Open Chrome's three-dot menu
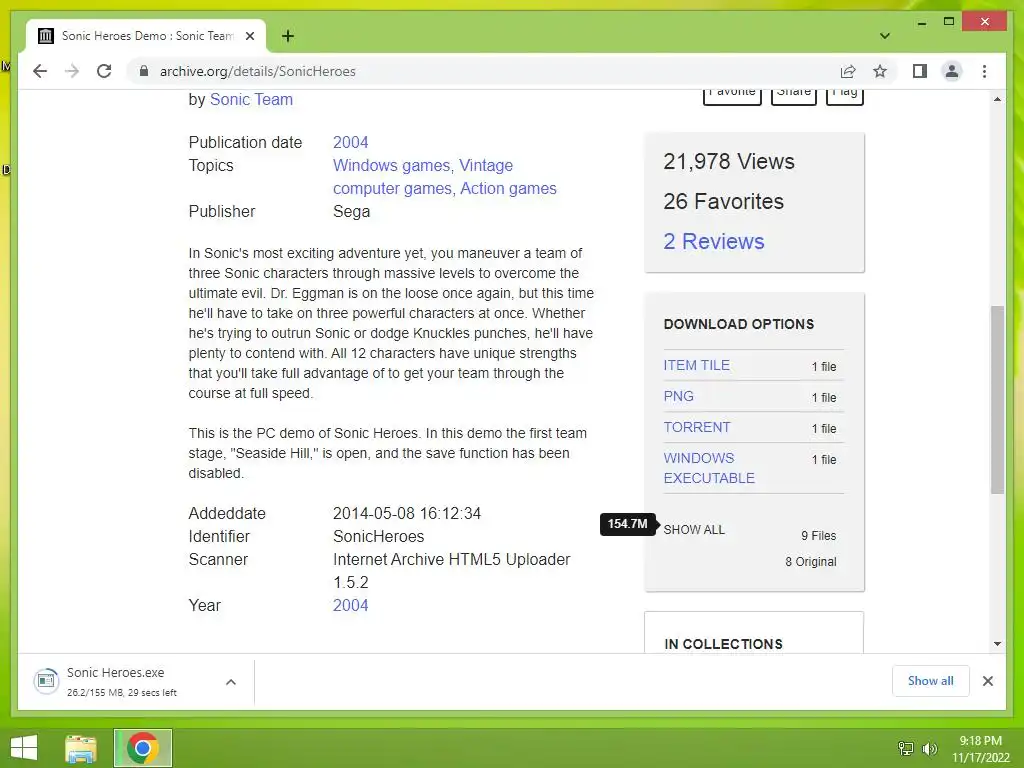 pyautogui.click(x=984, y=71)
